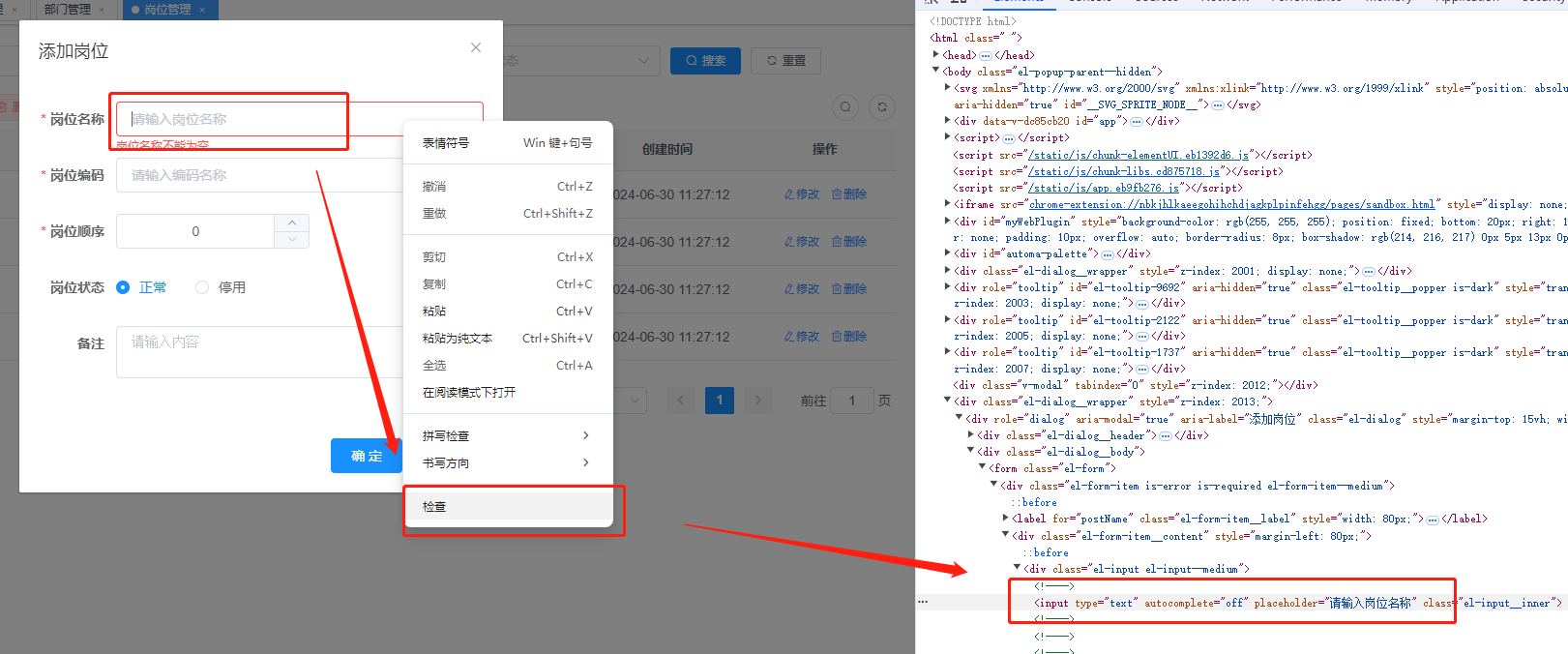1568x654 pixels.
Task: Open the chrome-extension sandbox.html link
Action: coord(1231,204)
